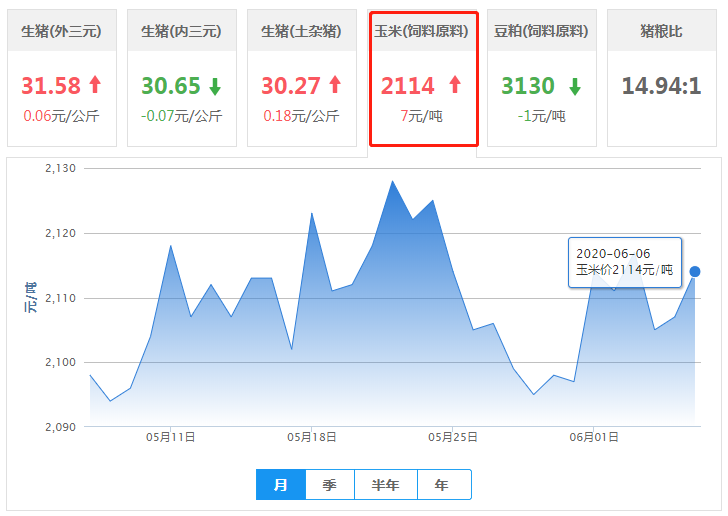Image resolution: width=728 pixels, height=516 pixels.
Task: Switch to the 豆粕(饲料原料) tab
Action: pos(542,31)
